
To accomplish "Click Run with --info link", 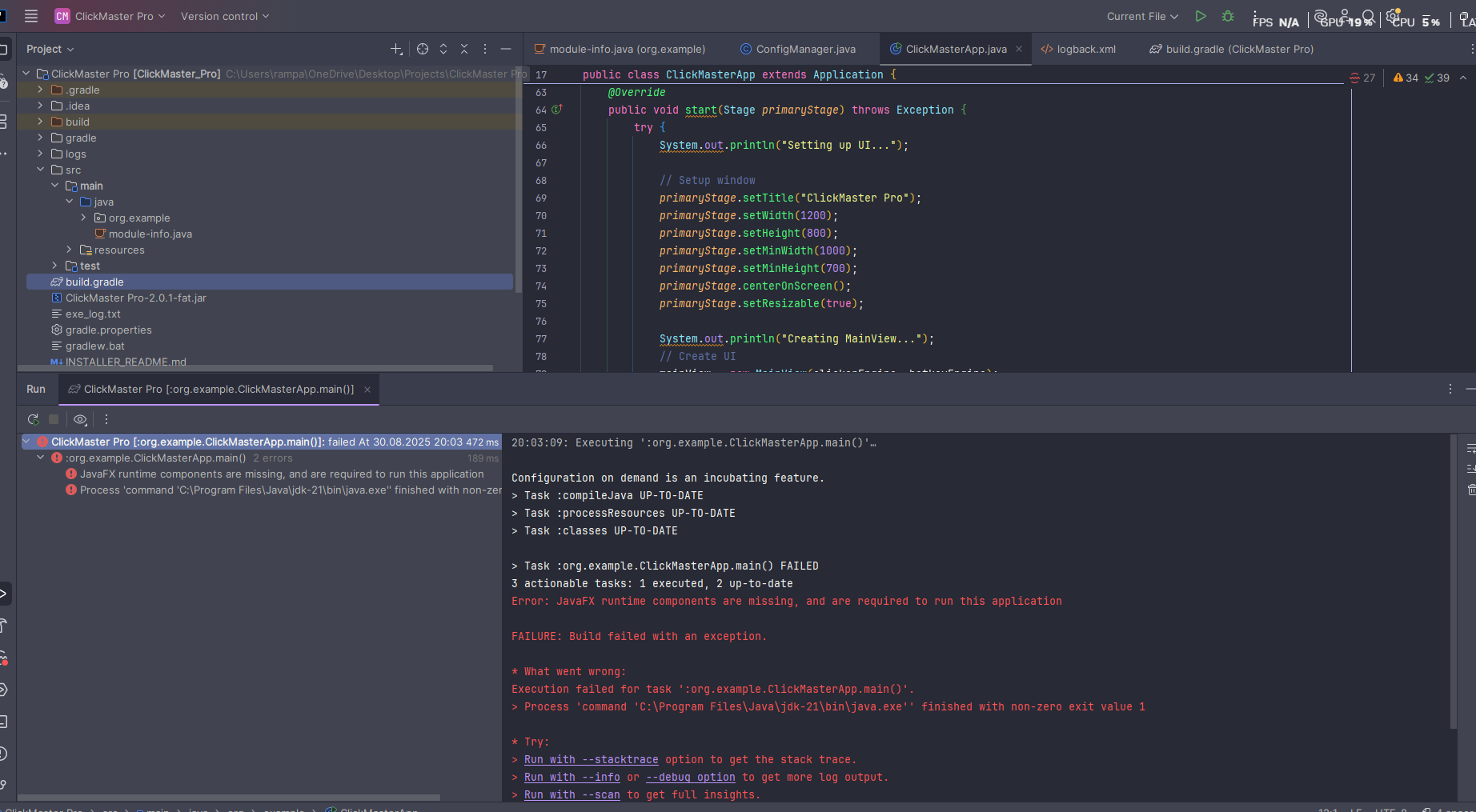I will (572, 777).
